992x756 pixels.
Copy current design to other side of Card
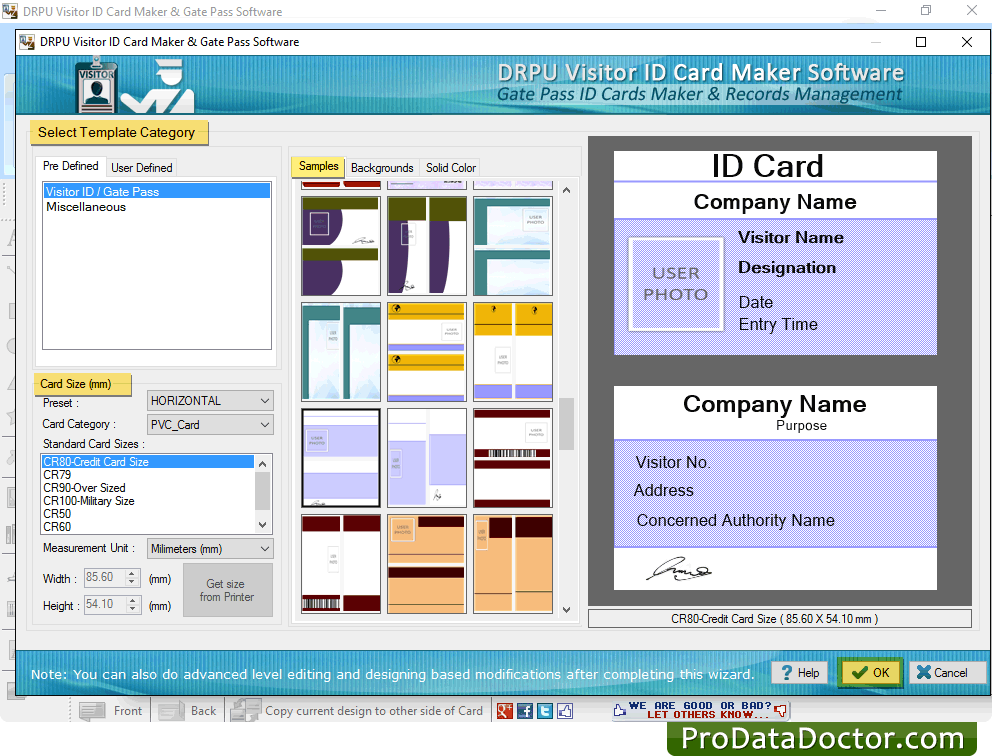[357, 710]
